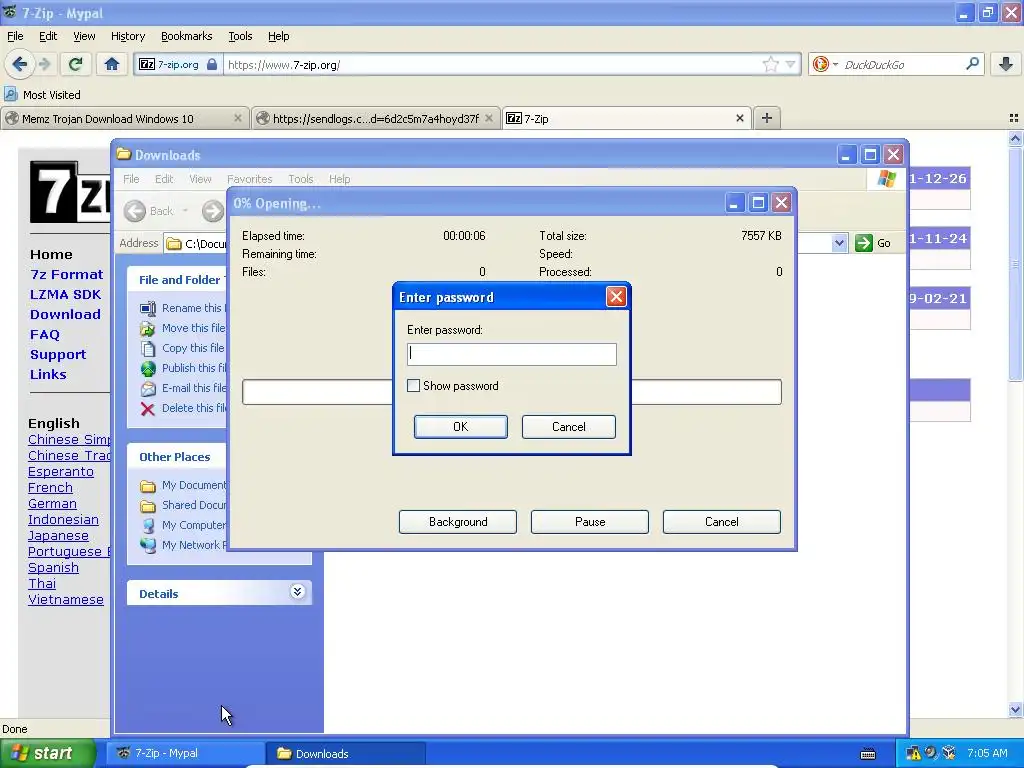Close the Enter password dialog

click(x=616, y=297)
